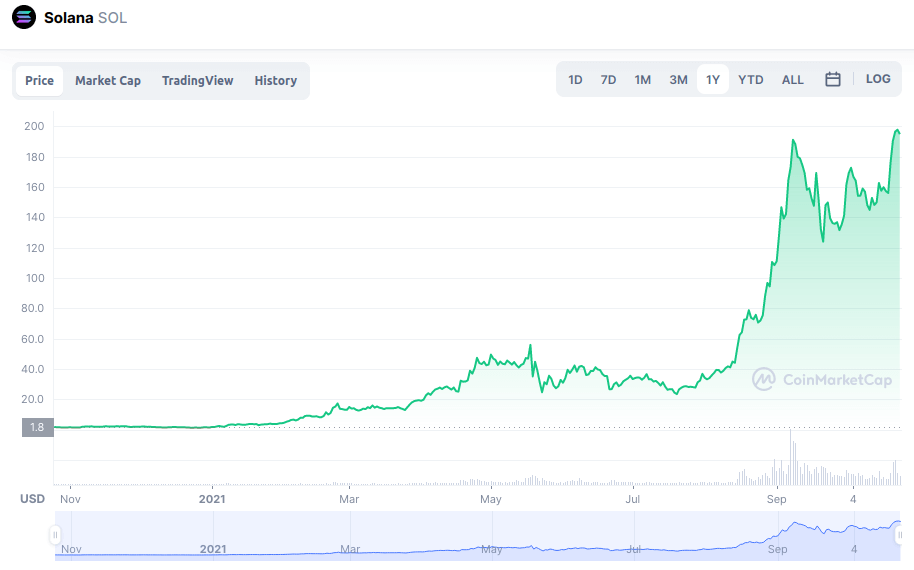The image size is (914, 570).
Task: Switch to the TradingView chart tab
Action: (x=197, y=81)
